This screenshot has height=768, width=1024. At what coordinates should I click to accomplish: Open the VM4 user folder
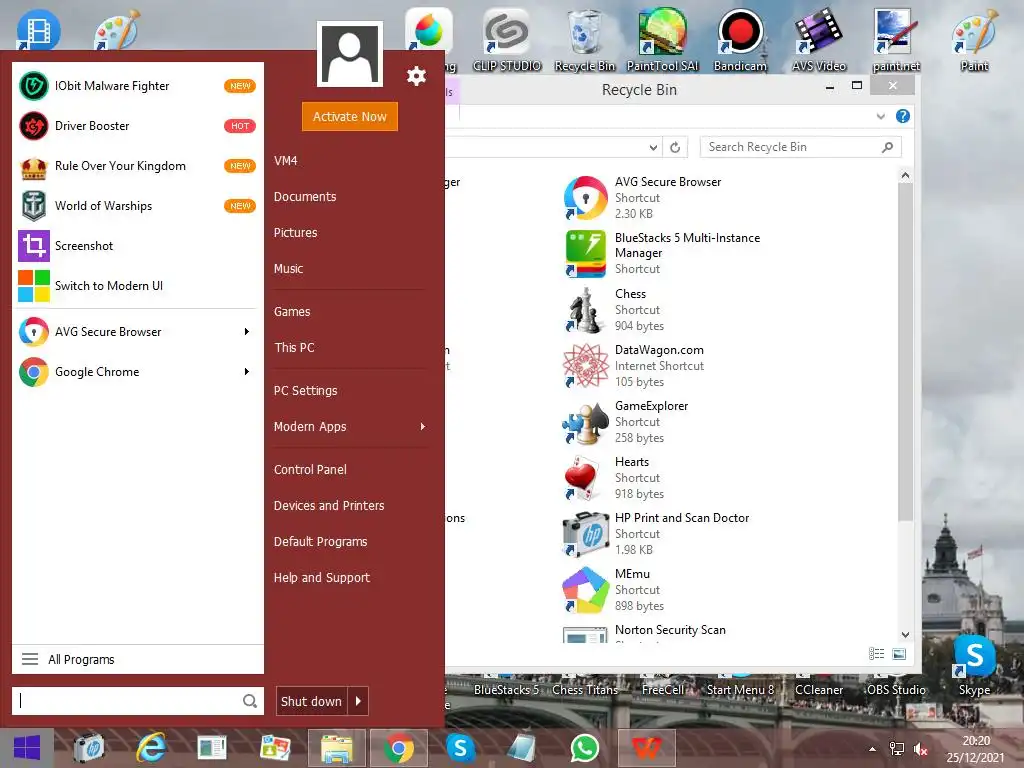click(285, 161)
